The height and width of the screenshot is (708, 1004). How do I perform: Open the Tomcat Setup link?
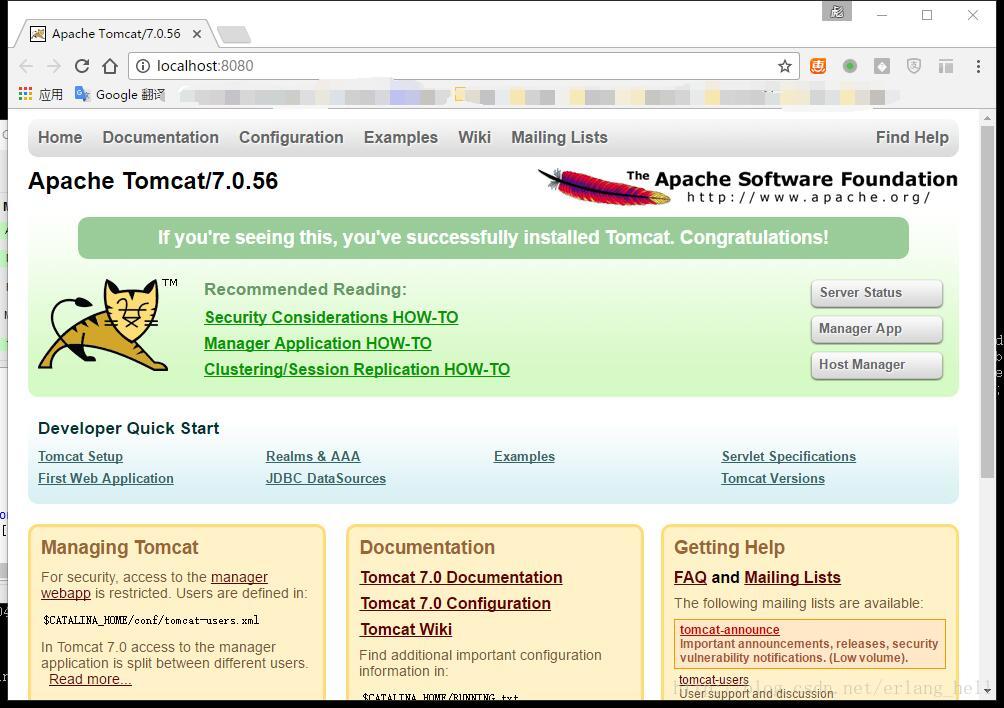click(80, 456)
